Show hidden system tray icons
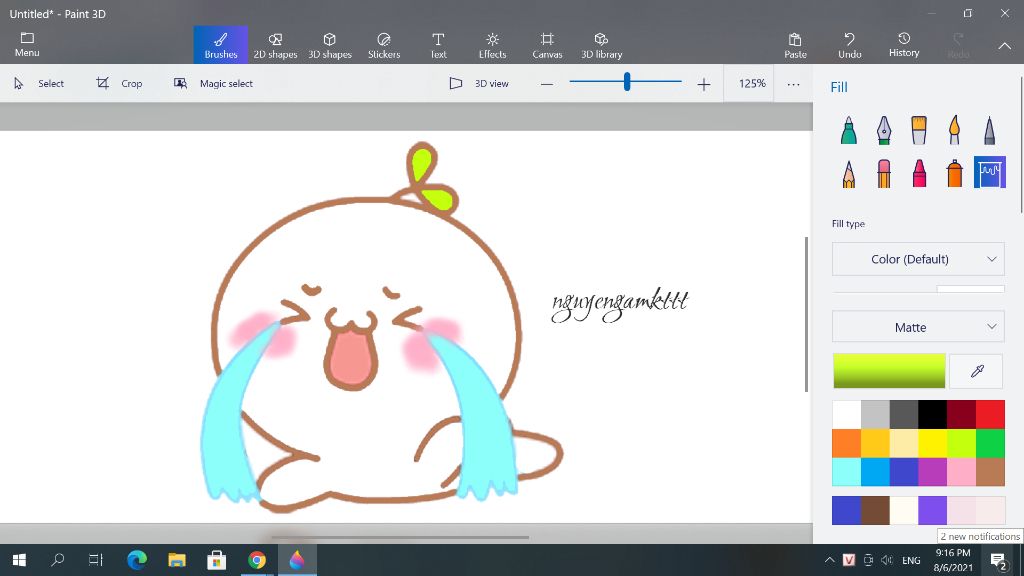The image size is (1024, 576). click(829, 560)
